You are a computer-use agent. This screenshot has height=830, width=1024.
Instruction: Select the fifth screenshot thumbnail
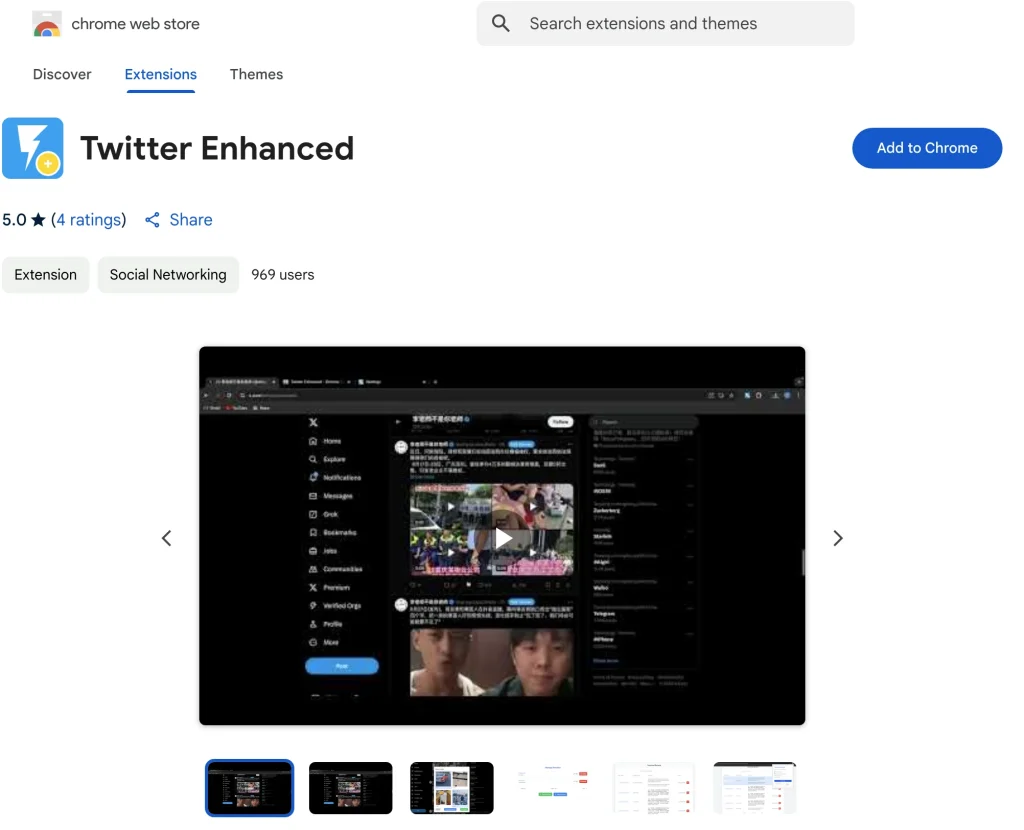[x=654, y=788]
